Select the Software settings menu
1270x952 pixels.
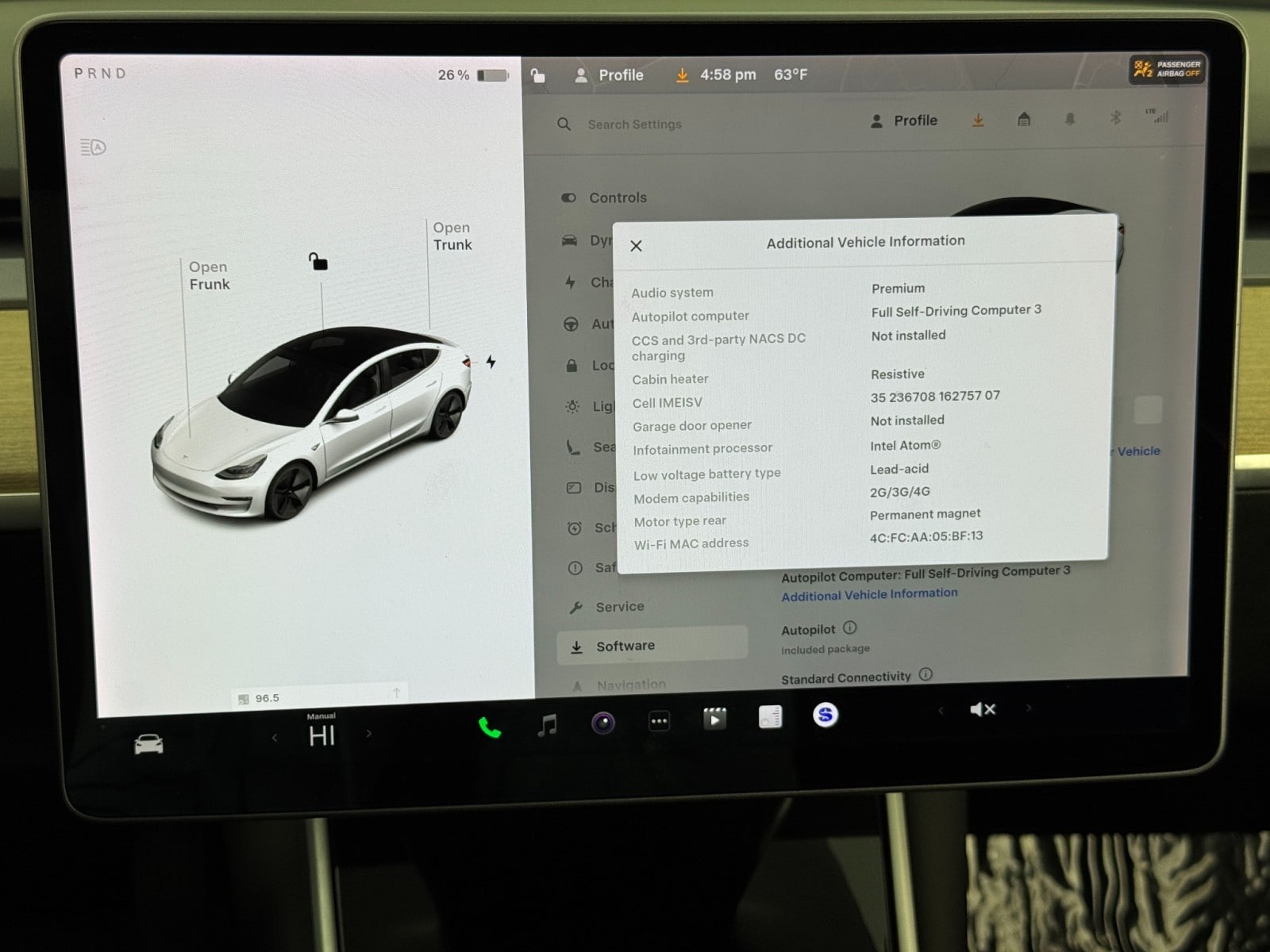625,646
